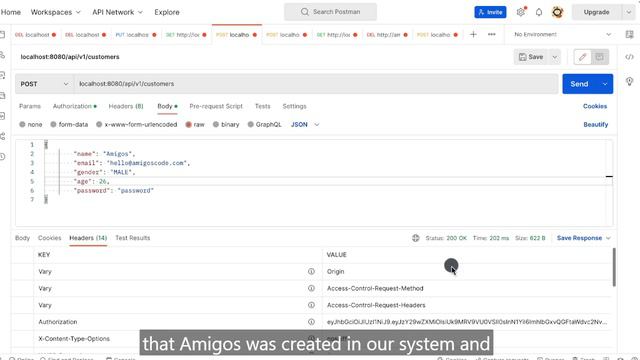Open the notifications bell
This screenshot has height=360, width=640.
(539, 12)
